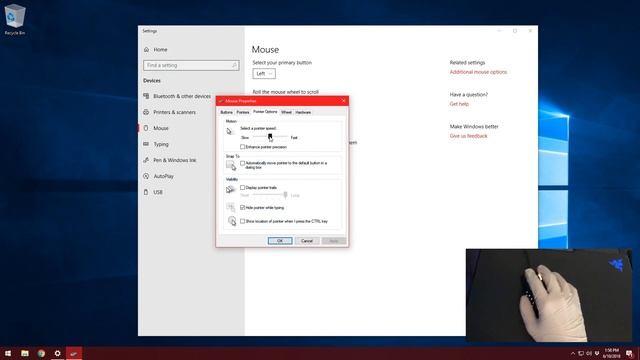The width and height of the screenshot is (640, 360).
Task: Click the USB icon in sidebar
Action: click(146, 192)
